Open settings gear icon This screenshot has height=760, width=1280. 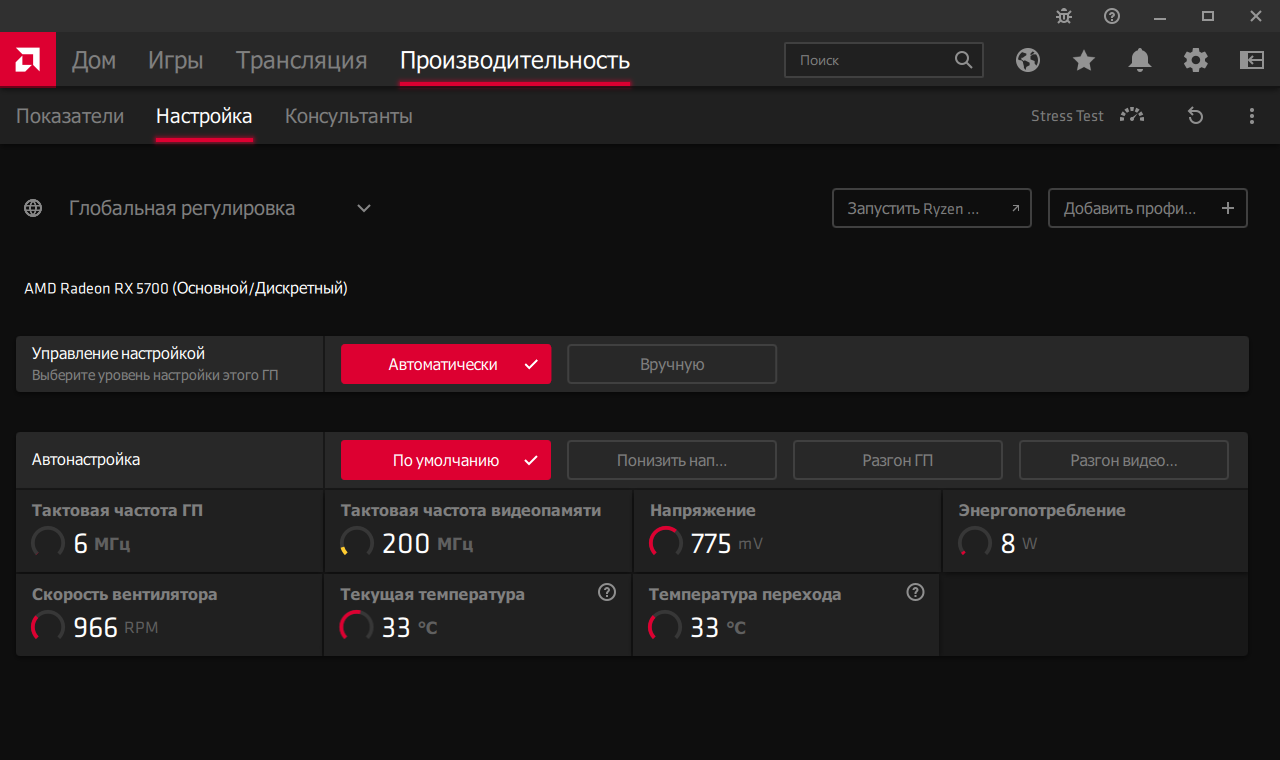pyautogui.click(x=1196, y=60)
